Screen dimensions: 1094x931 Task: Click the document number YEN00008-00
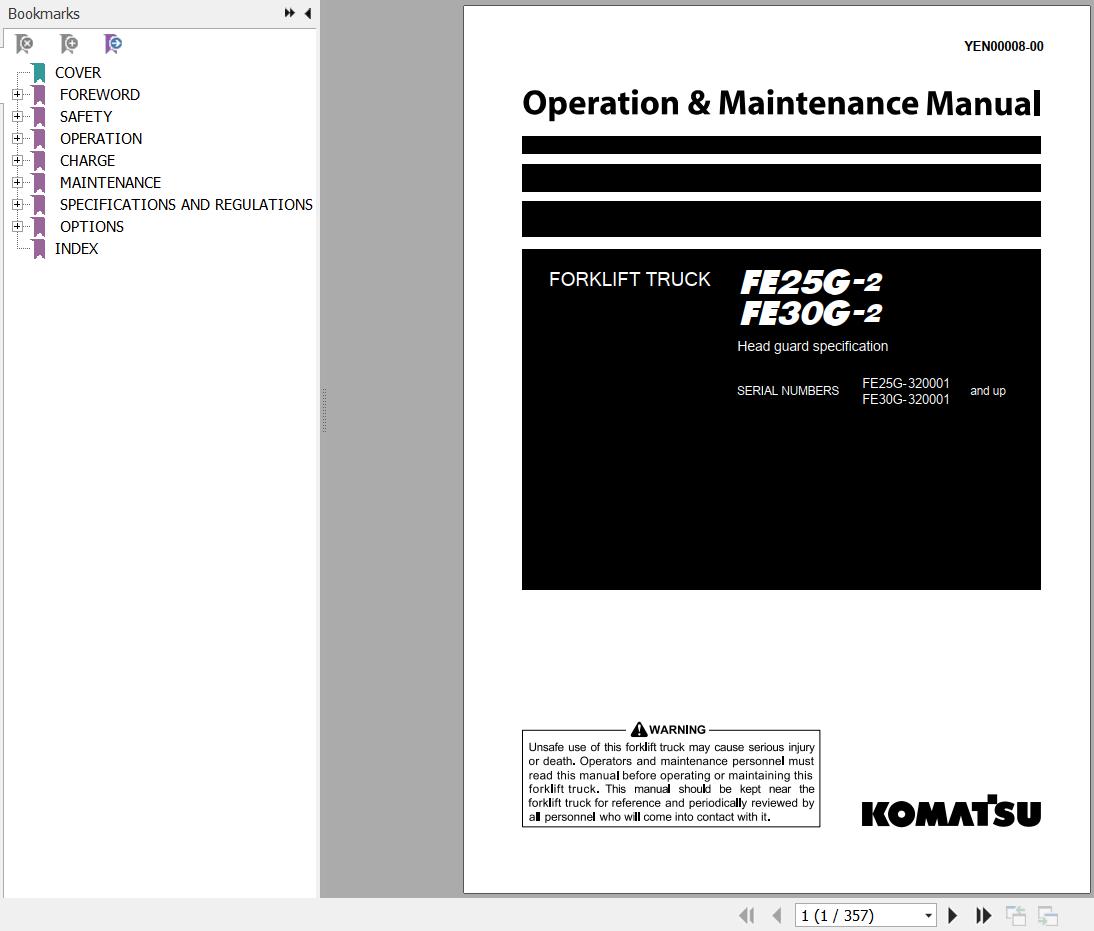pyautogui.click(x=1003, y=46)
